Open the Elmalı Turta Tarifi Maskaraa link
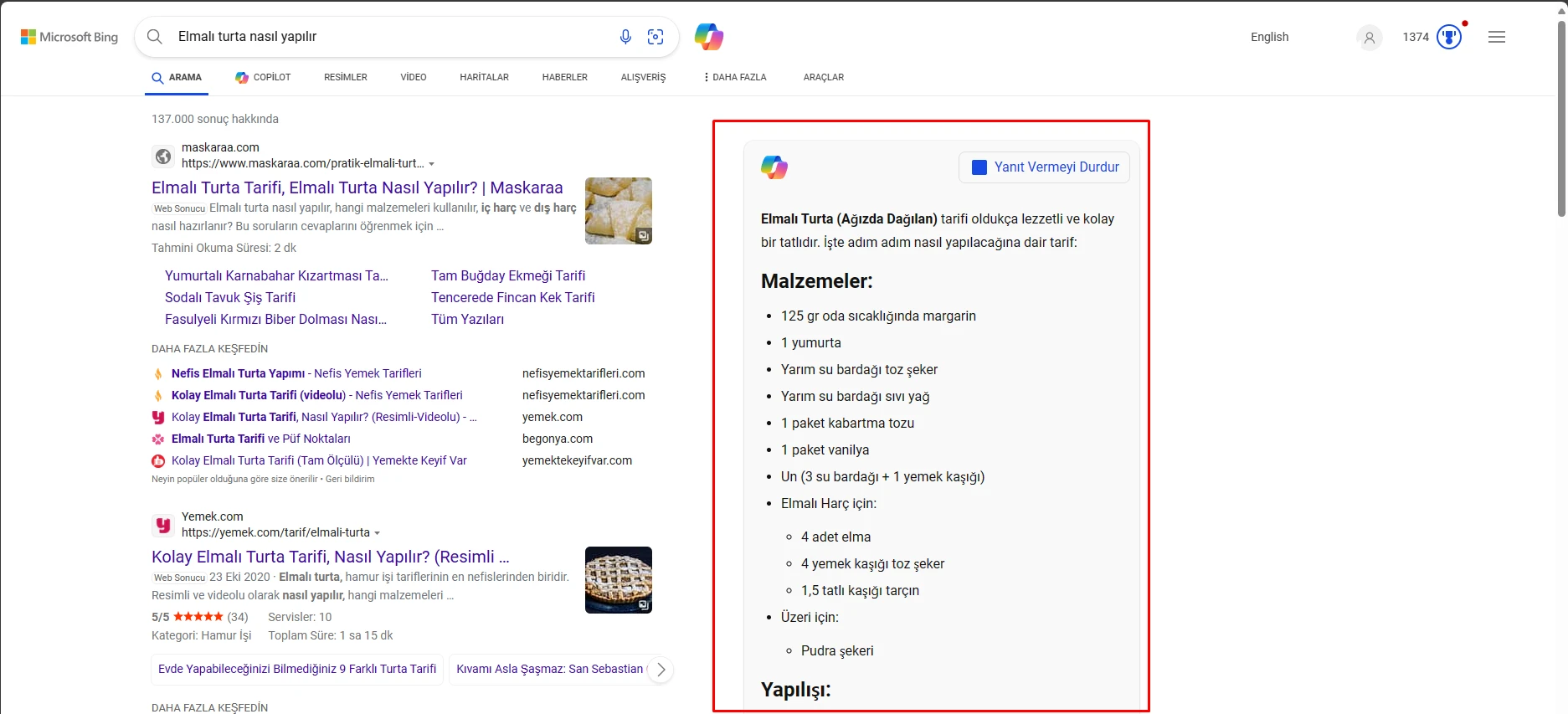The width and height of the screenshot is (1568, 714). [x=357, y=187]
